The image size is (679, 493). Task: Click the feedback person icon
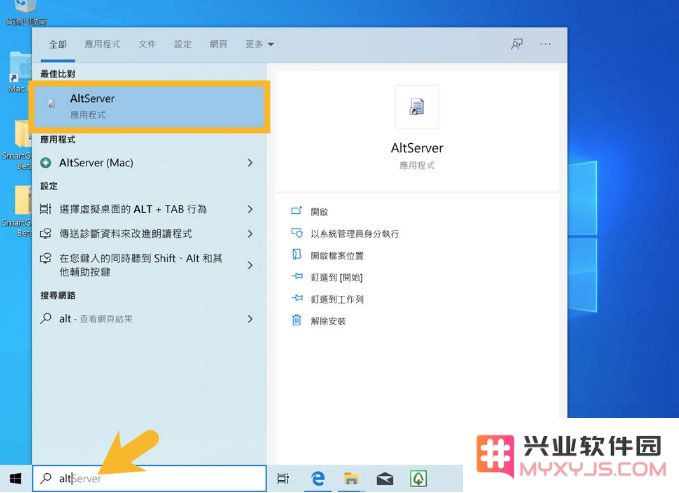pos(517,44)
